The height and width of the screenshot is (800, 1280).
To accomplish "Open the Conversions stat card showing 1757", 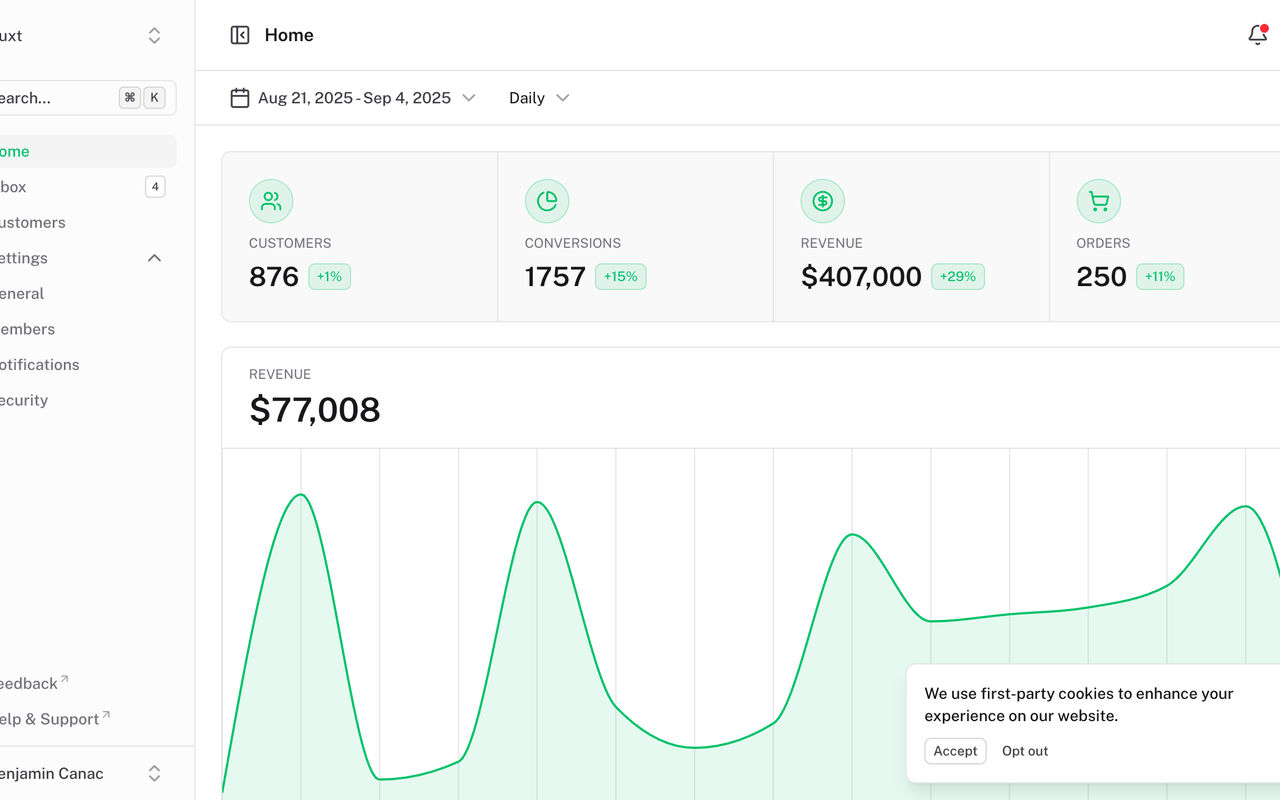I will click(635, 237).
